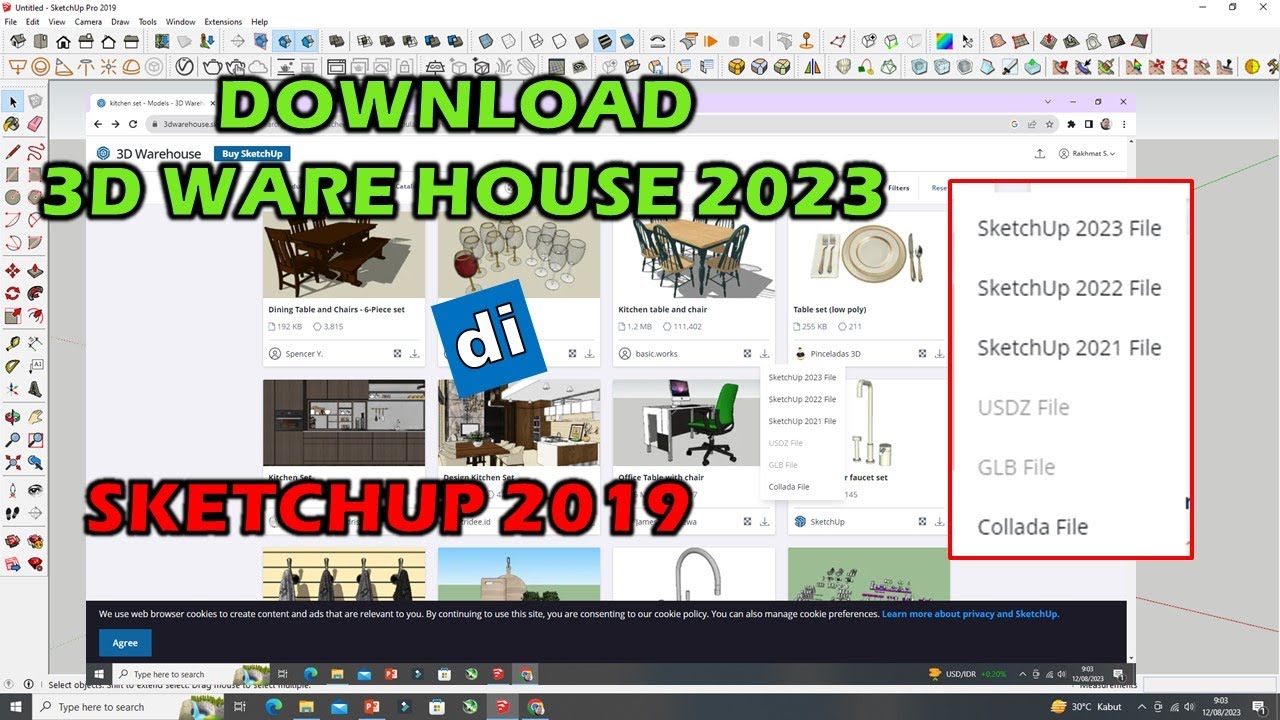Activate the Walk footprints tool
This screenshot has width=1280, height=720.
click(13, 512)
